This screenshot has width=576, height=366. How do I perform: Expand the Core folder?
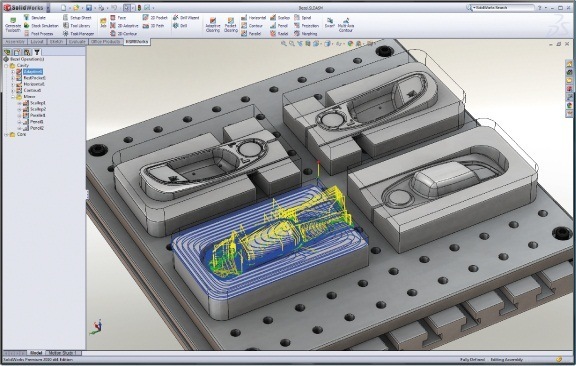[6, 134]
